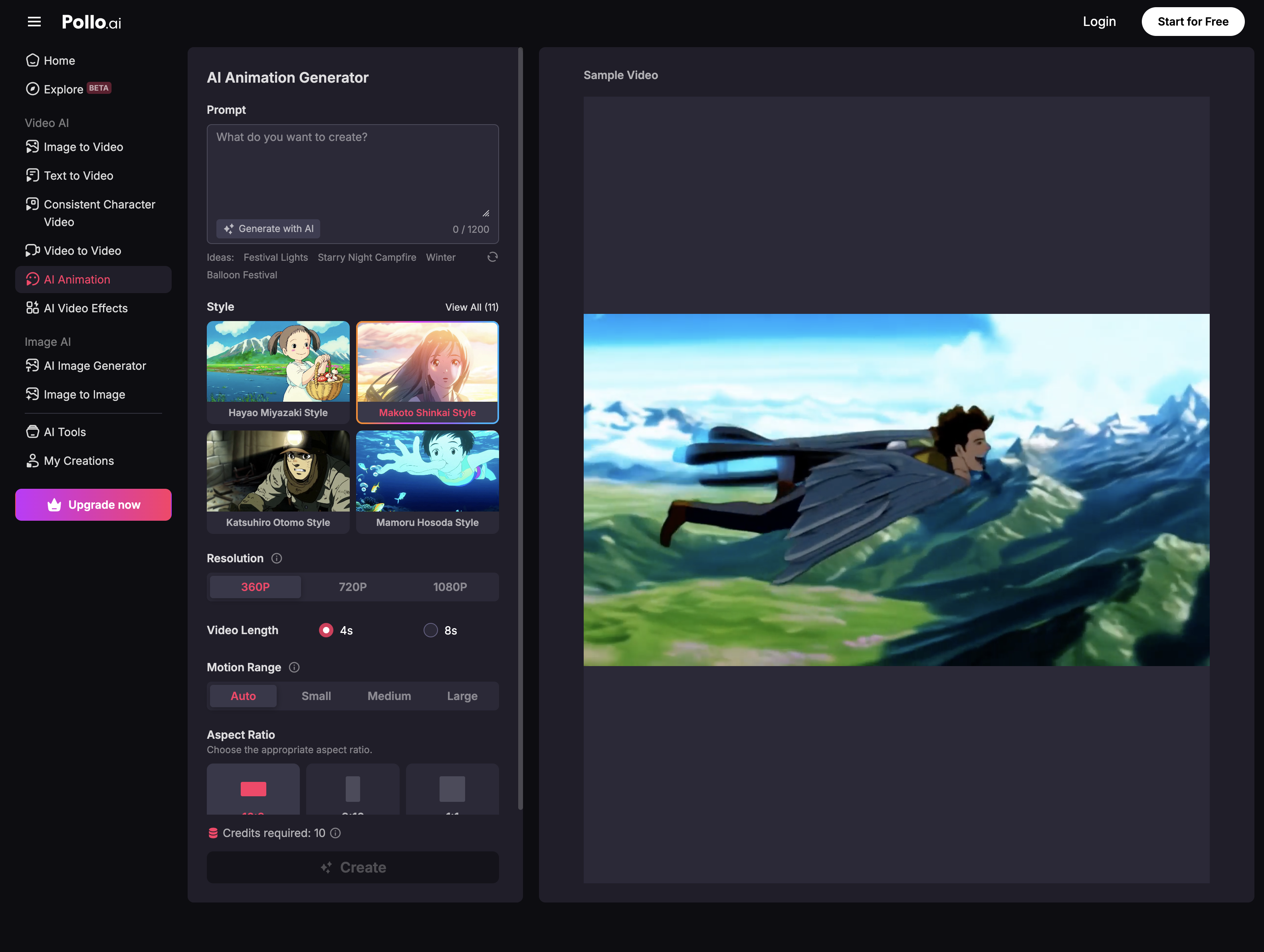Click the generator panel scrollbar

pos(520,428)
